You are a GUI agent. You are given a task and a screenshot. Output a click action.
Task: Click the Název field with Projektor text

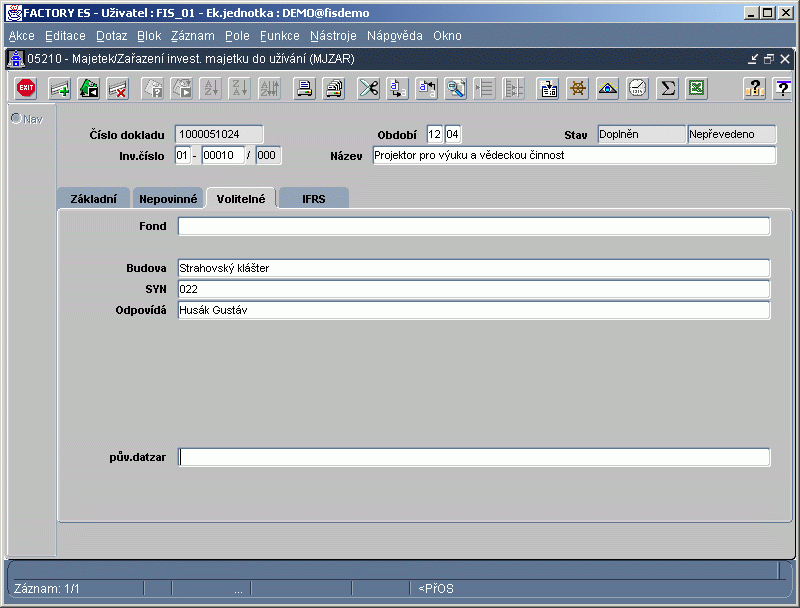[x=574, y=155]
